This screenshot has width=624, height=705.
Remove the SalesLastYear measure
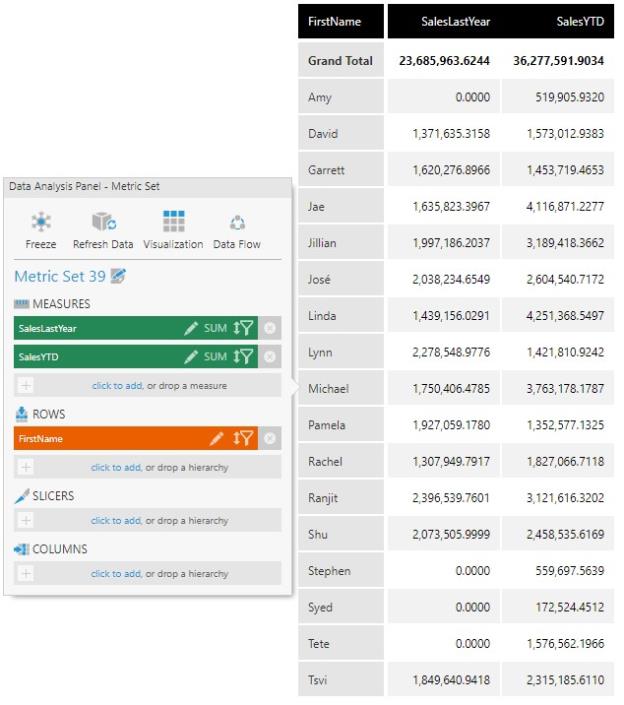[270, 328]
